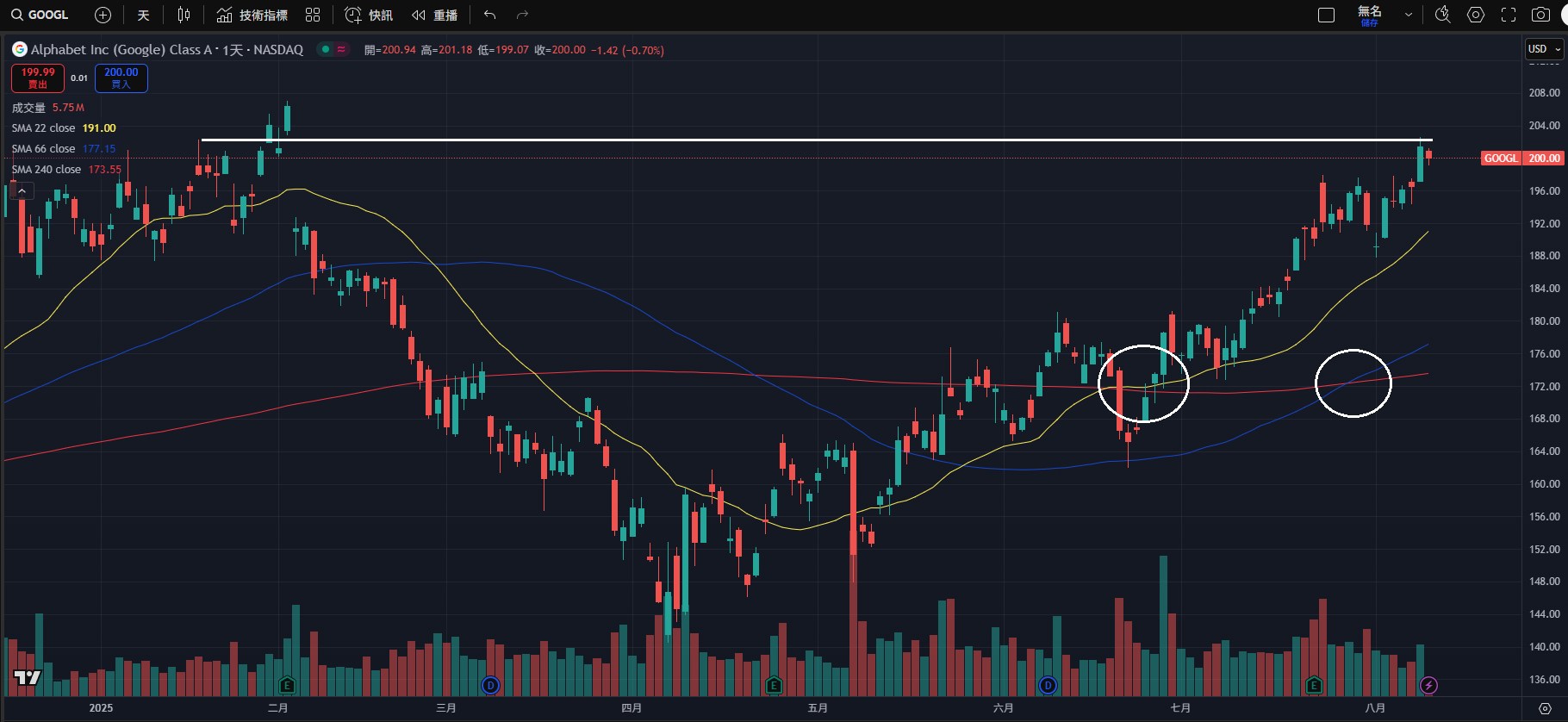The image size is (1568, 722).
Task: Click the 199.99 賣出 sell button
Action: pos(37,78)
